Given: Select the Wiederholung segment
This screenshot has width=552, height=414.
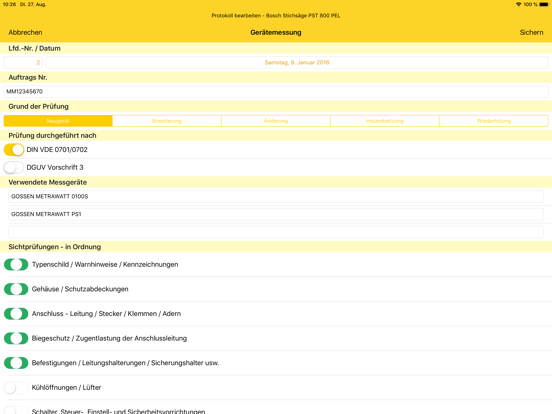Looking at the screenshot, I should pos(494,121).
